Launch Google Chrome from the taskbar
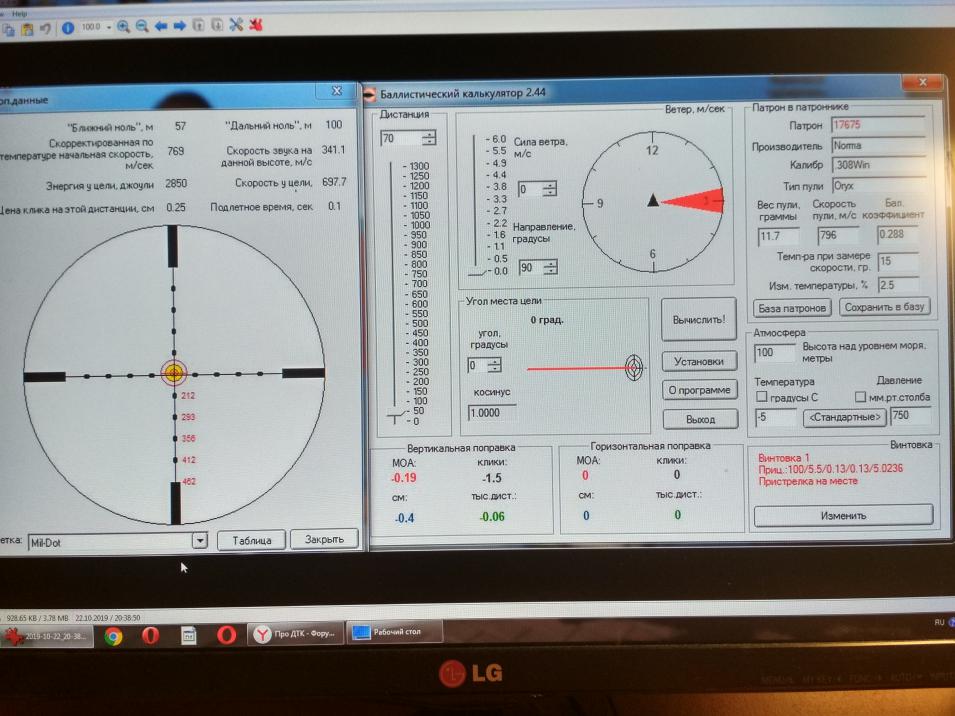This screenshot has height=716, width=955. pyautogui.click(x=113, y=636)
